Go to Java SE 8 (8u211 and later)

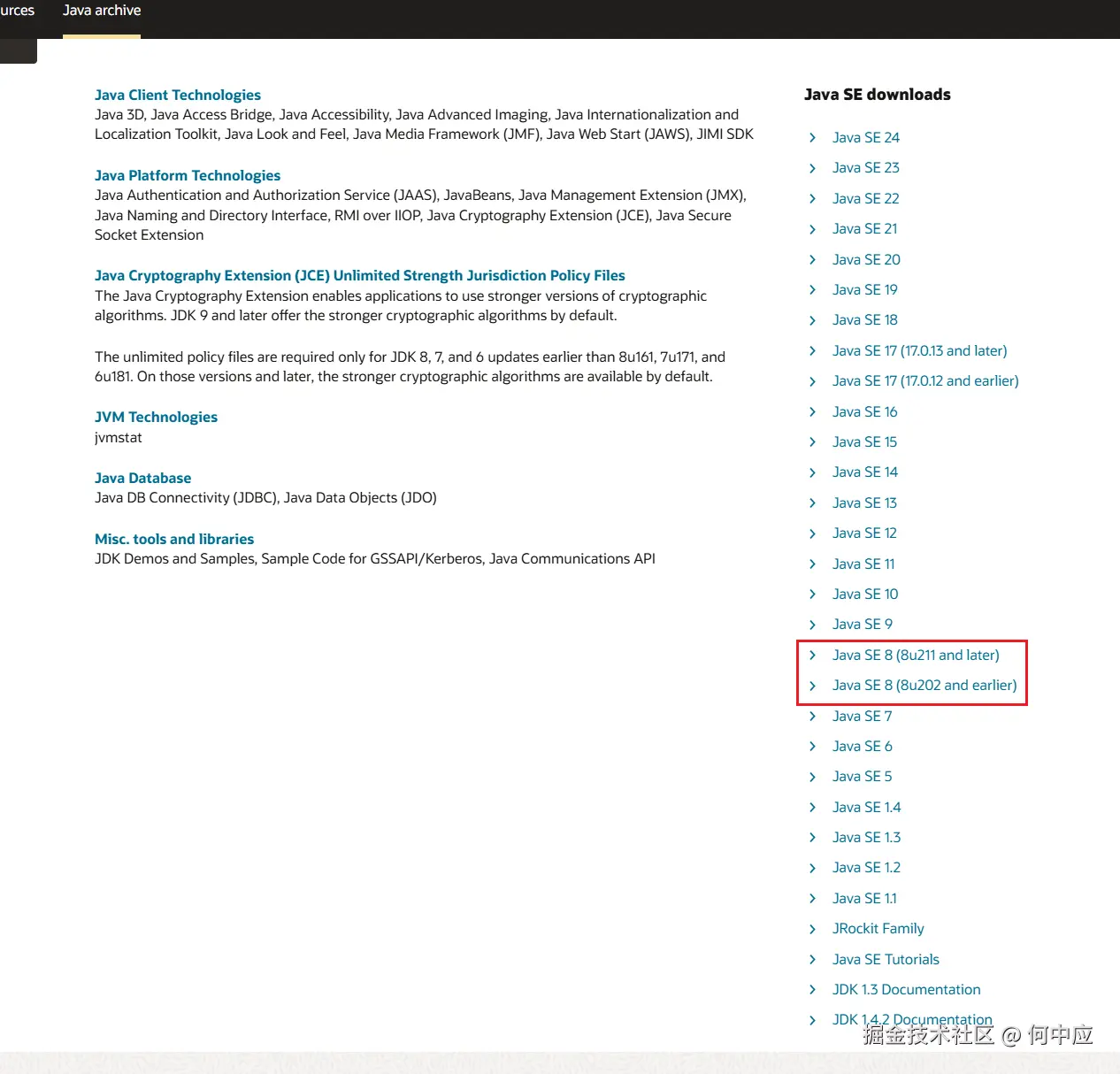click(x=916, y=655)
